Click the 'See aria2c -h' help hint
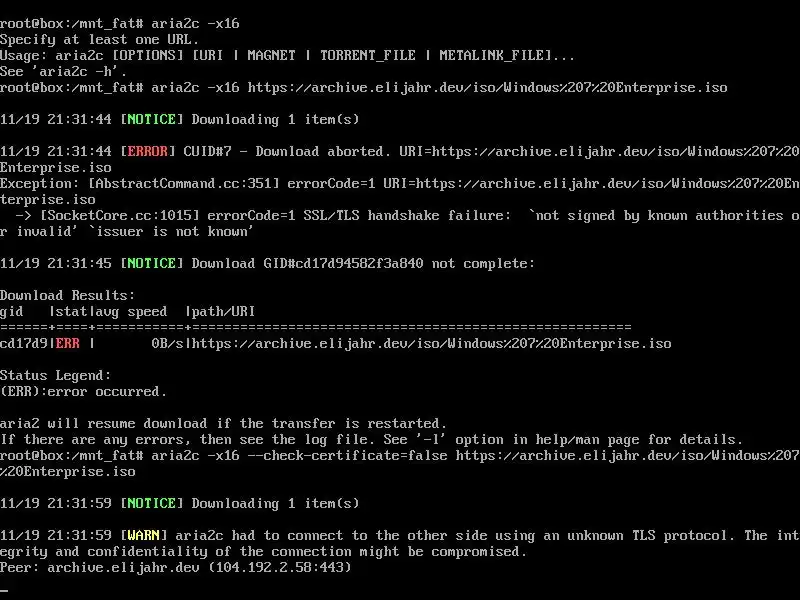800x600 pixels. (63, 71)
